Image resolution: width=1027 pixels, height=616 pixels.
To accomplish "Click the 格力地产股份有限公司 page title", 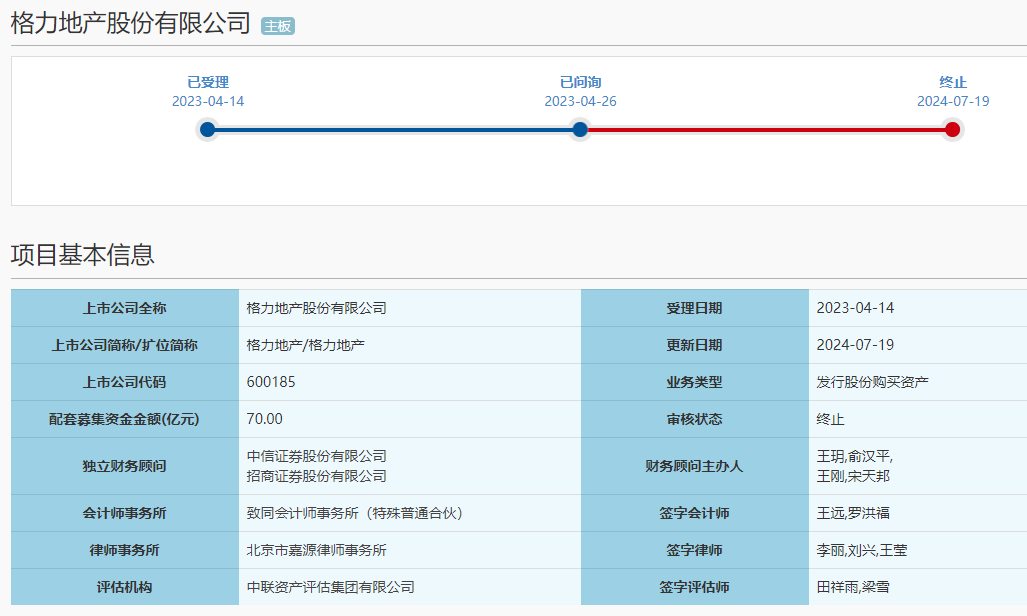I will tap(130, 24).
